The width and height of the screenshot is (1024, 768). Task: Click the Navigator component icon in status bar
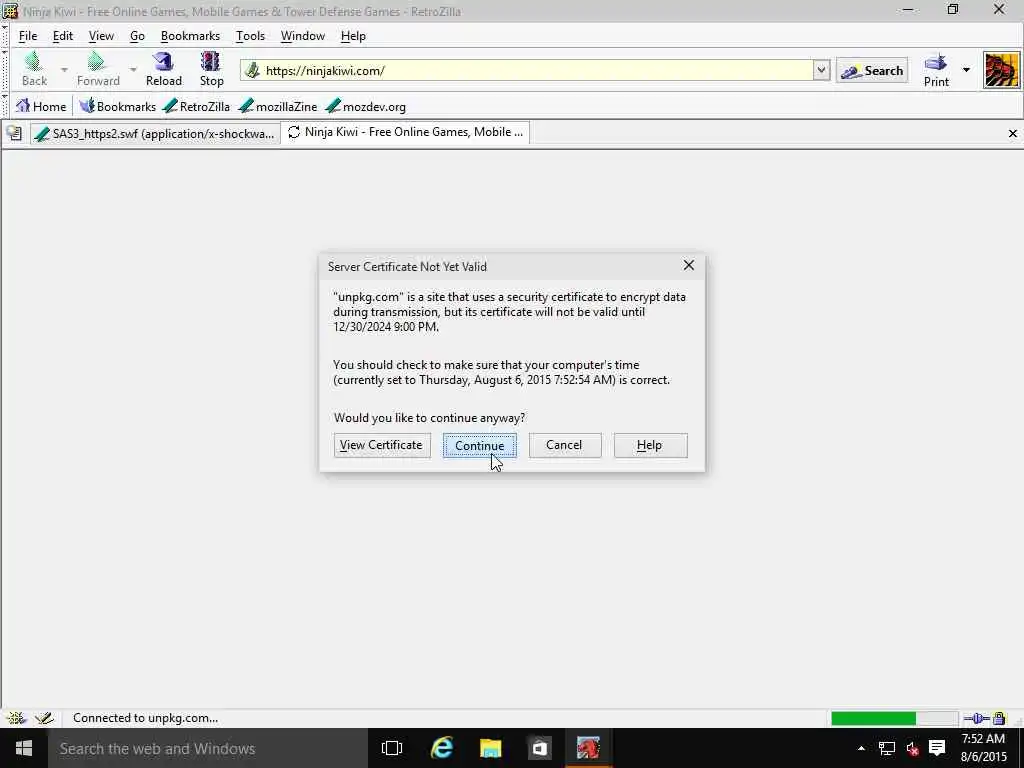tap(16, 718)
